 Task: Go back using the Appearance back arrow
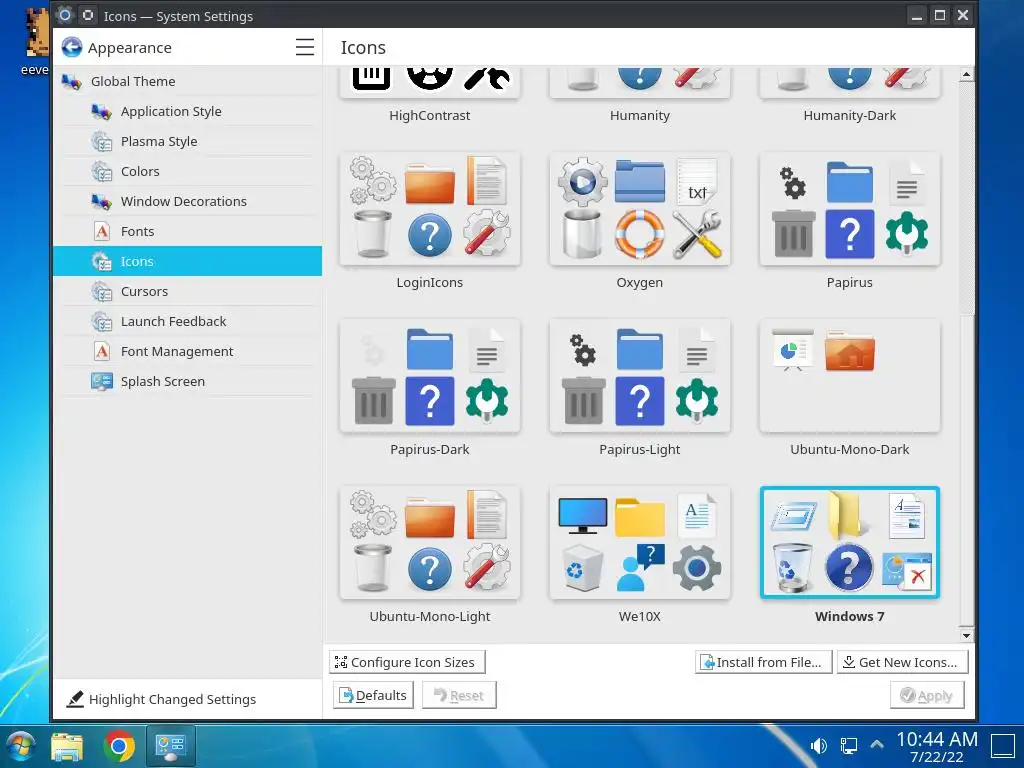(72, 47)
